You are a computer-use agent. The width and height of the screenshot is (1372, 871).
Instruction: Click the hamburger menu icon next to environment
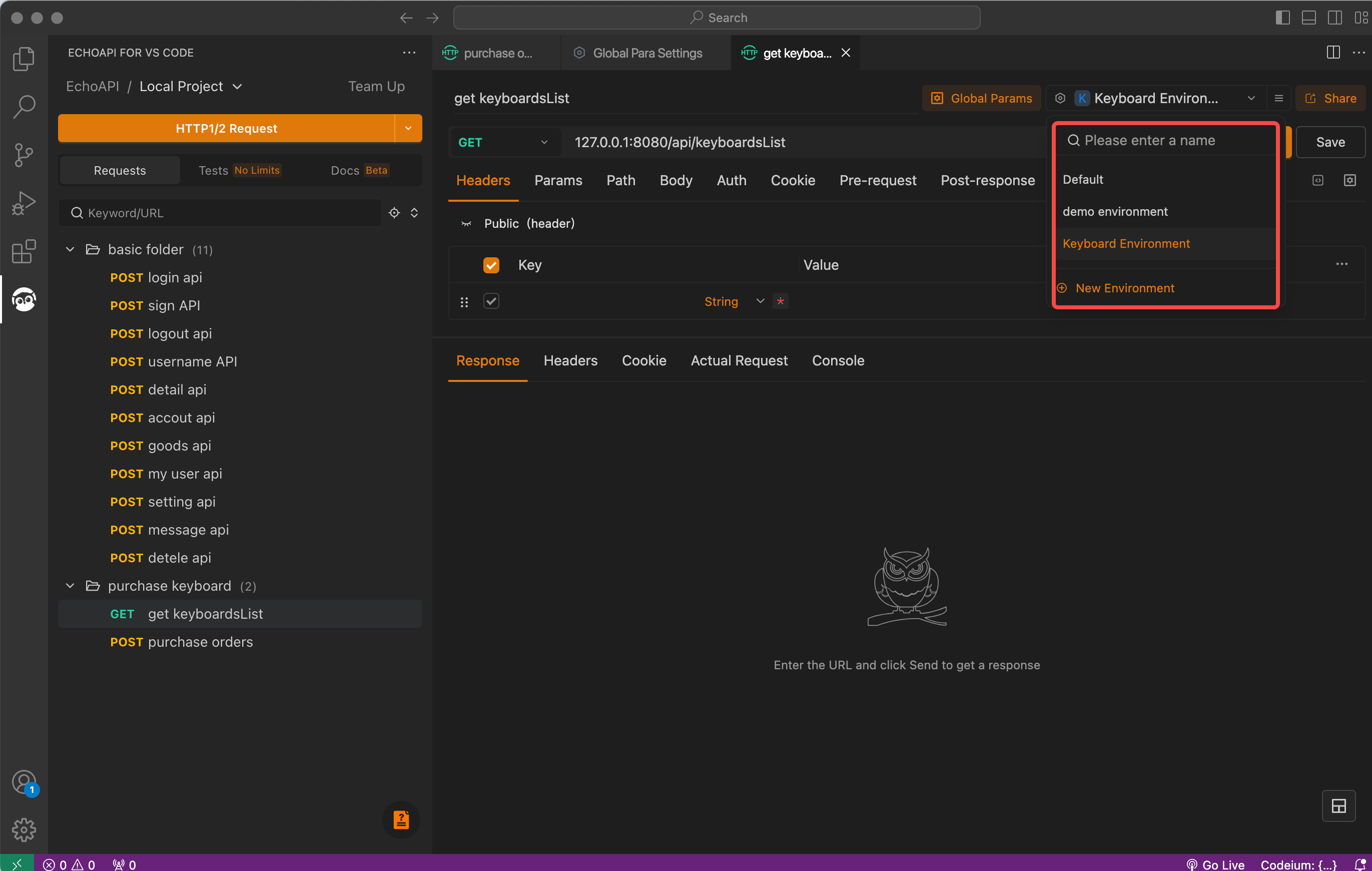pyautogui.click(x=1278, y=98)
